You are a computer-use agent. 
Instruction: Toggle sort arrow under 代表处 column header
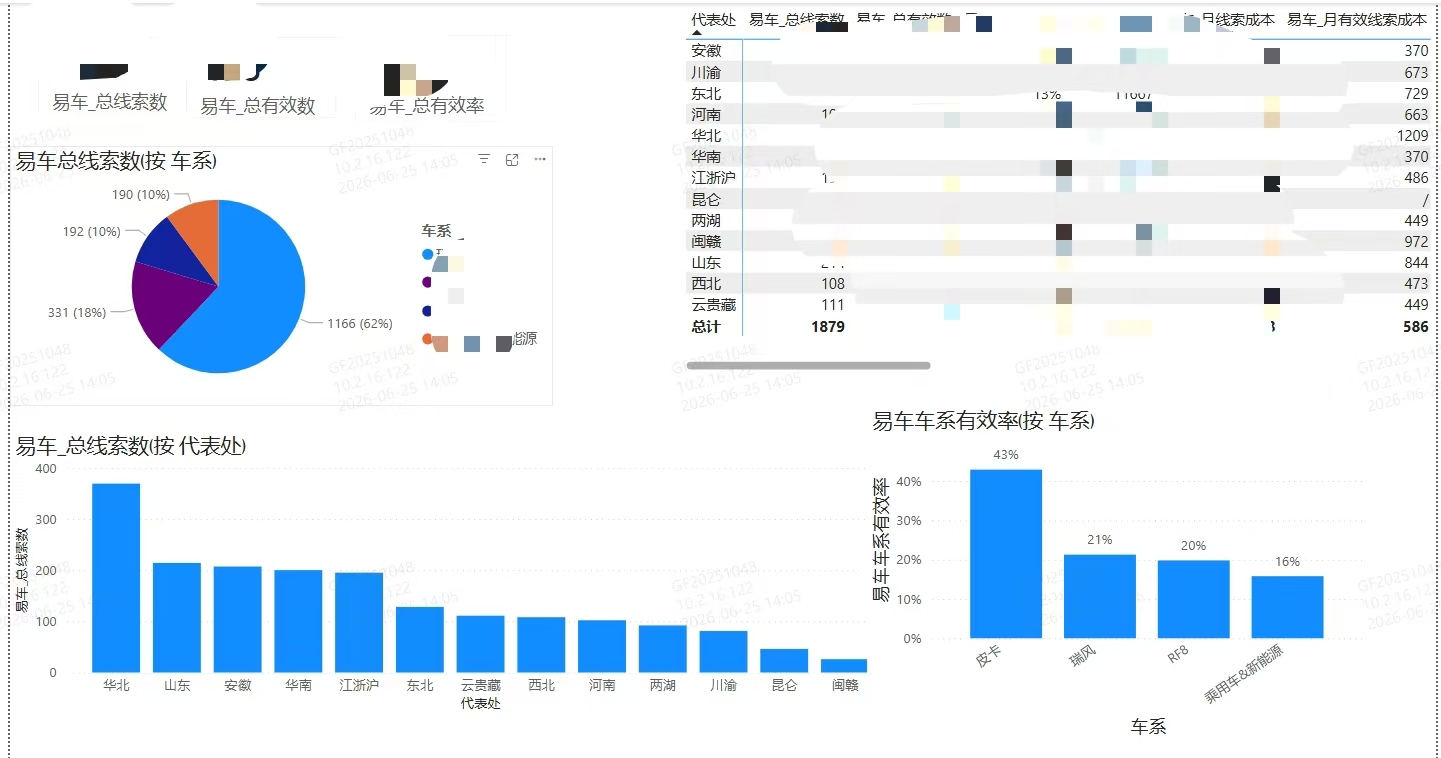pyautogui.click(x=698, y=33)
